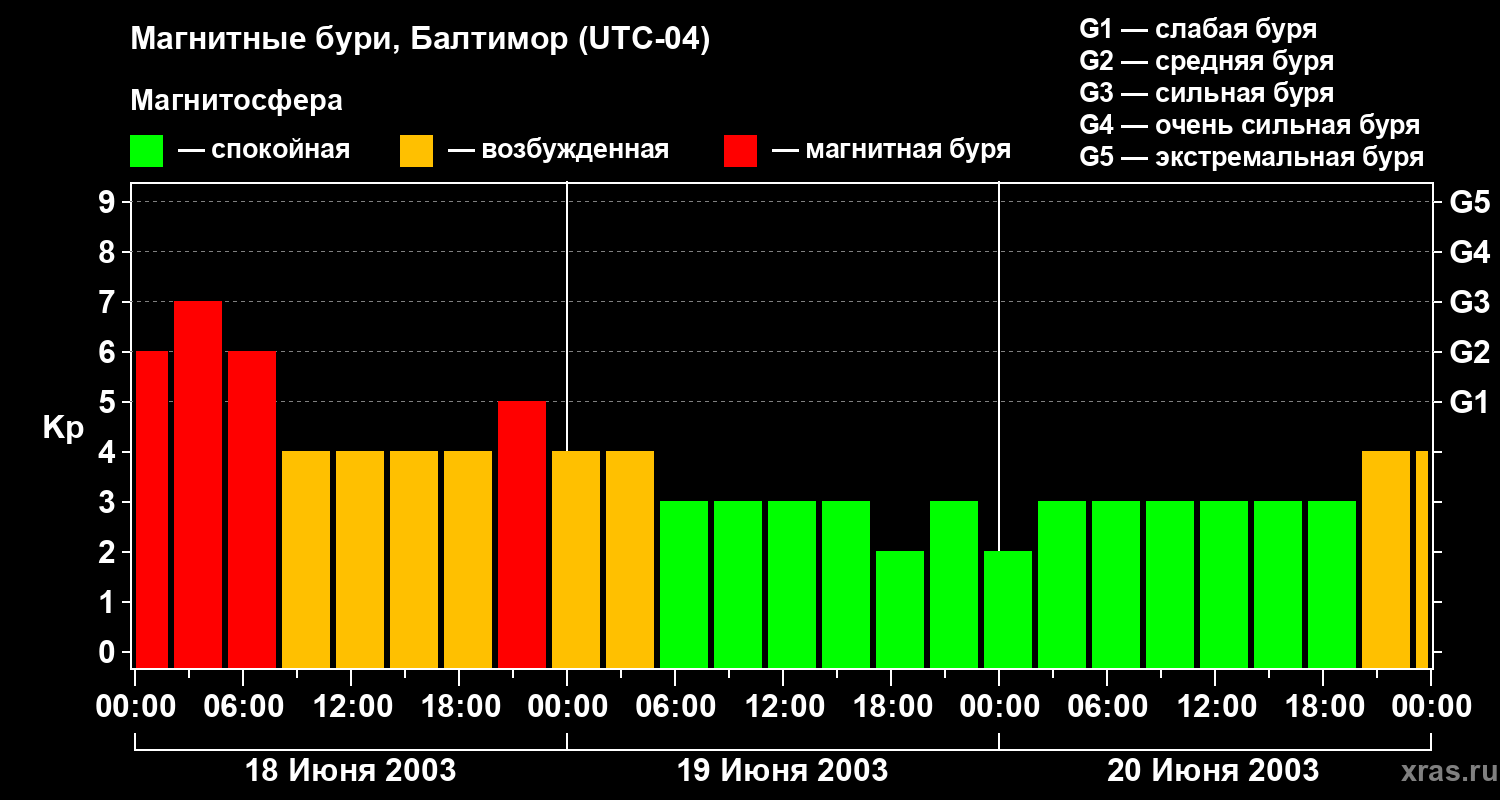Click the "18 Июня 2003" date label
1500x800 pixels.
pos(350,771)
